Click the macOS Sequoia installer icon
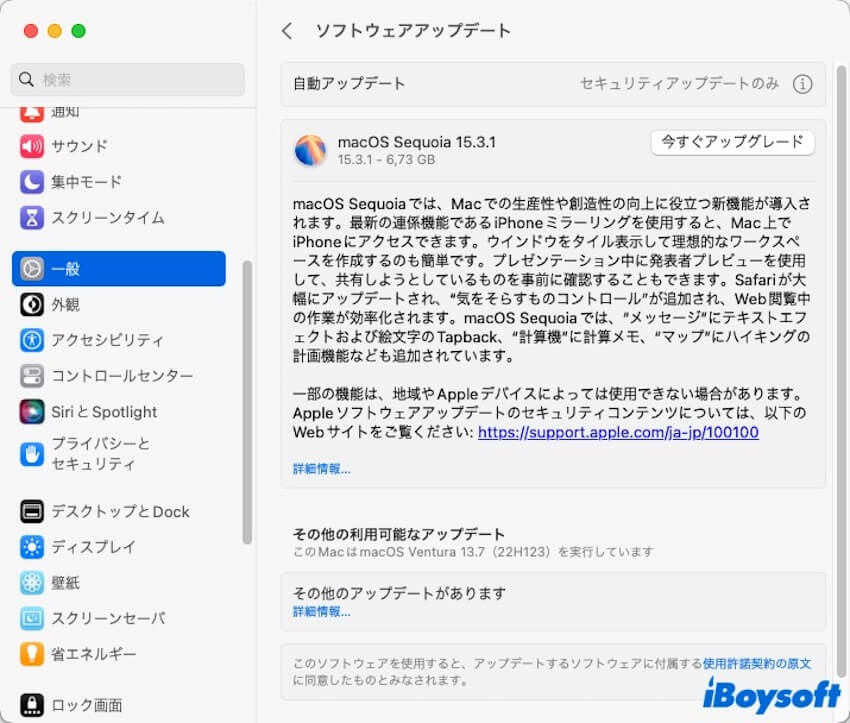The height and width of the screenshot is (723, 850). coord(310,150)
